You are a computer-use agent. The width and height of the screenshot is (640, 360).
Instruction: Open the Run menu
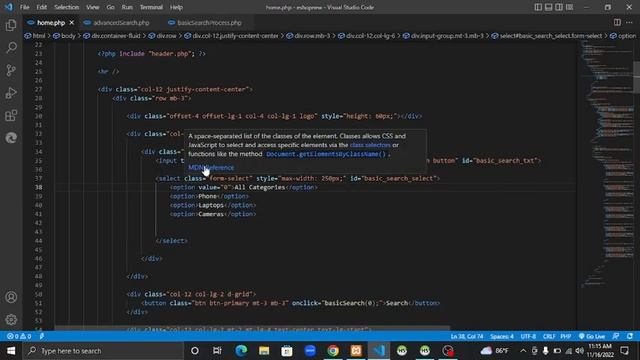click(x=127, y=7)
